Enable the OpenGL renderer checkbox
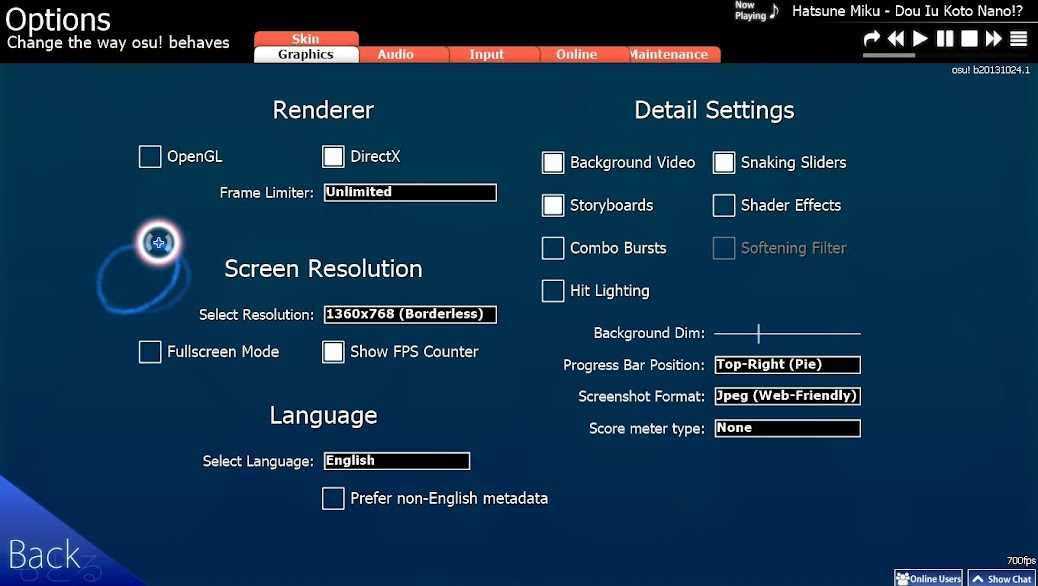This screenshot has height=586, width=1038. [150, 157]
